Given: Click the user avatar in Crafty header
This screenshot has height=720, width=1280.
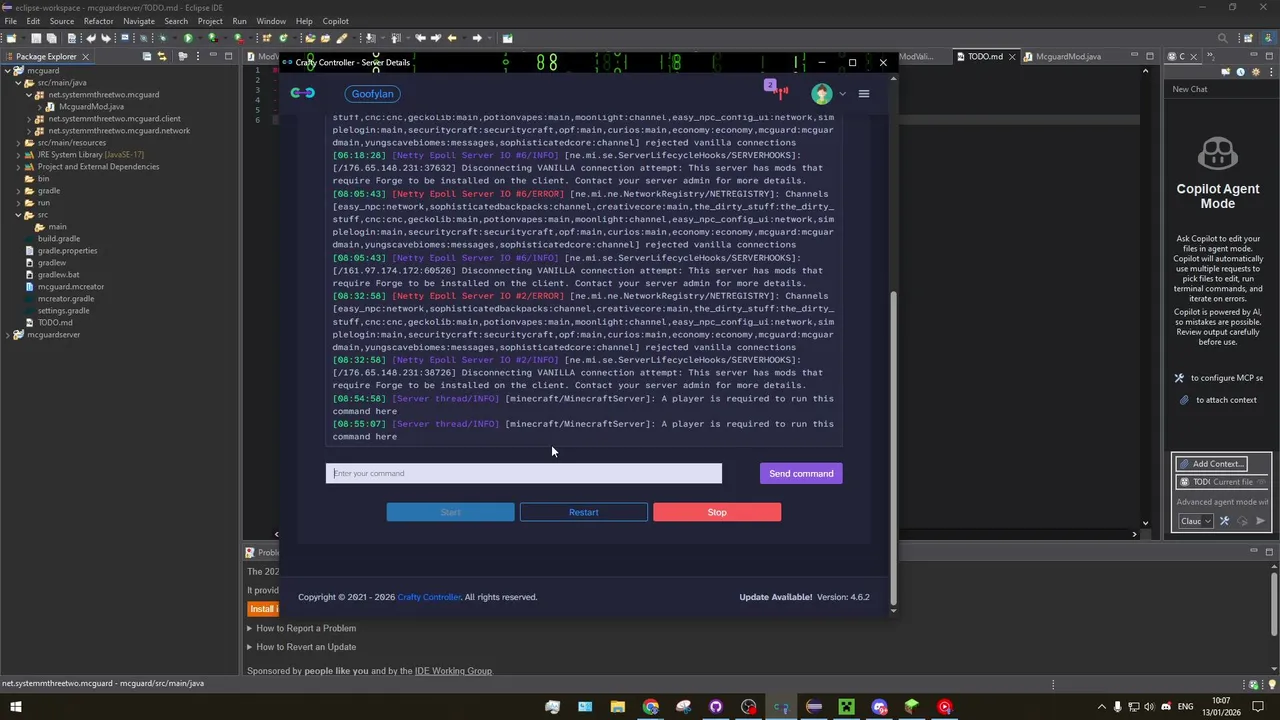Looking at the screenshot, I should click(x=822, y=94).
